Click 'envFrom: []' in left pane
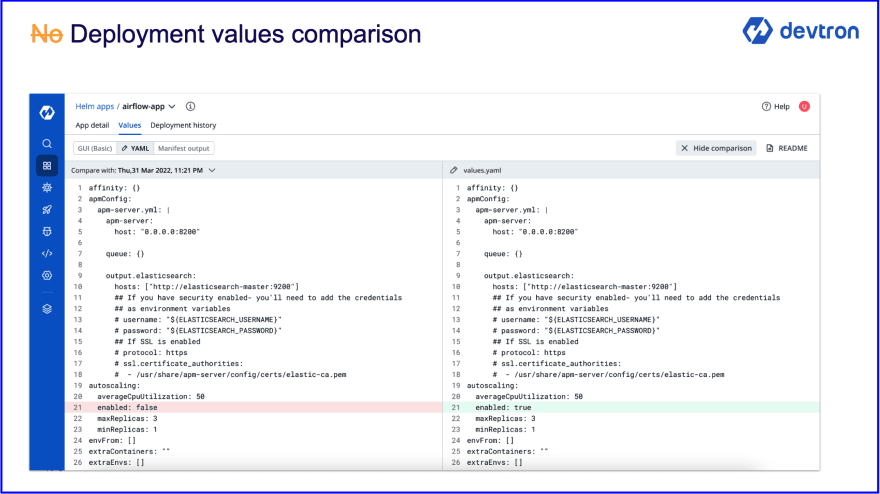This screenshot has width=880, height=494. (x=112, y=441)
